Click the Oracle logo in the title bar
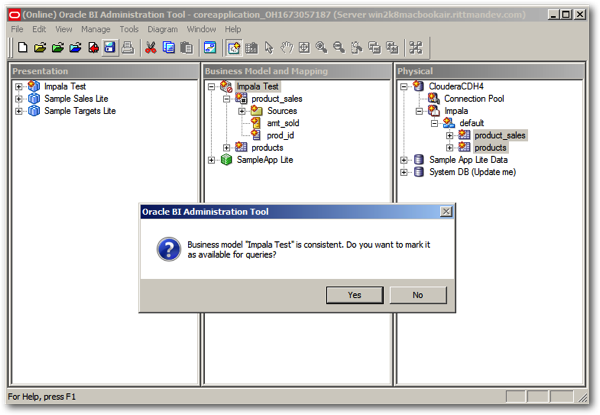 tap(15, 15)
